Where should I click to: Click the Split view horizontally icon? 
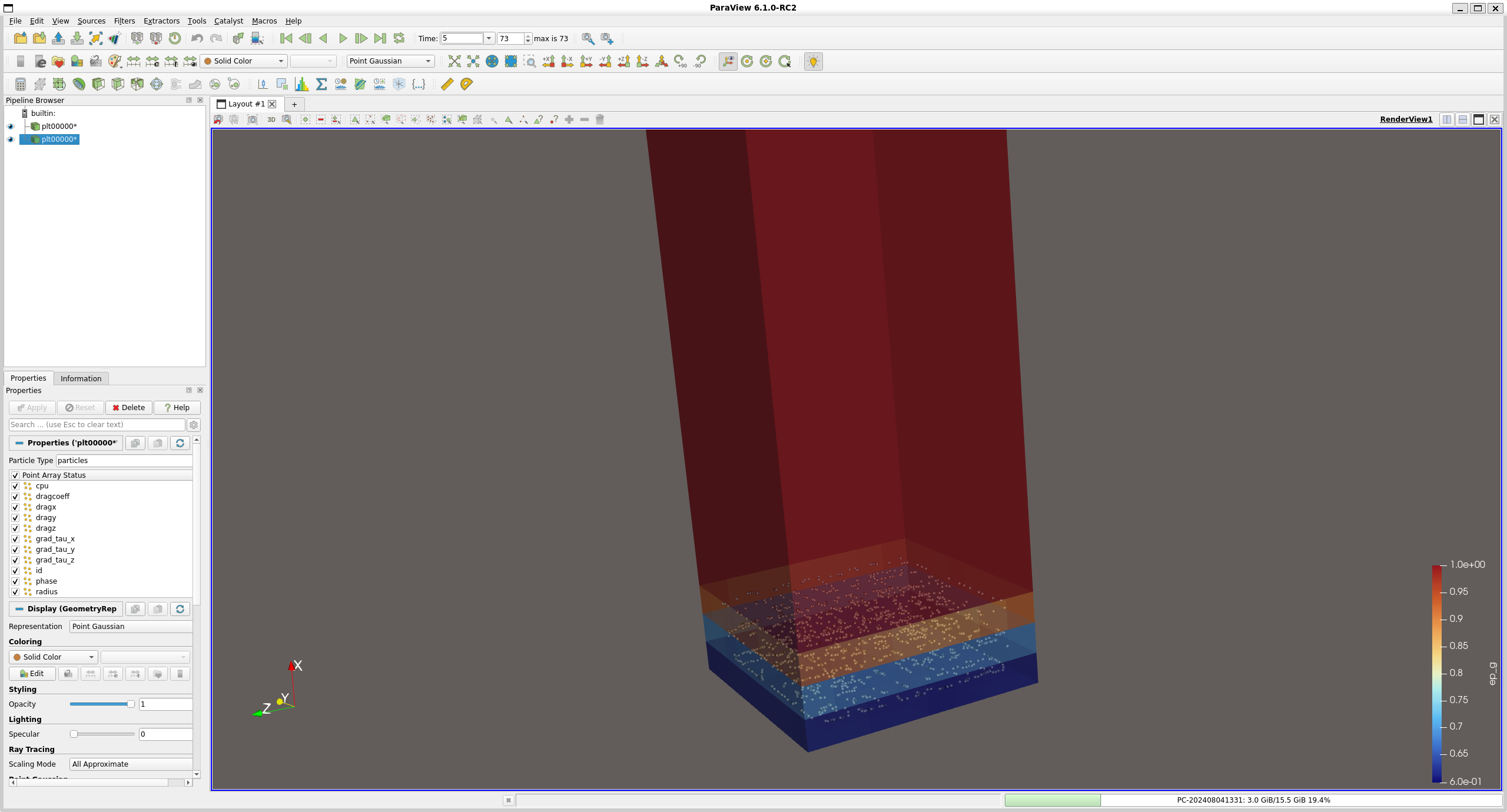(x=1446, y=119)
